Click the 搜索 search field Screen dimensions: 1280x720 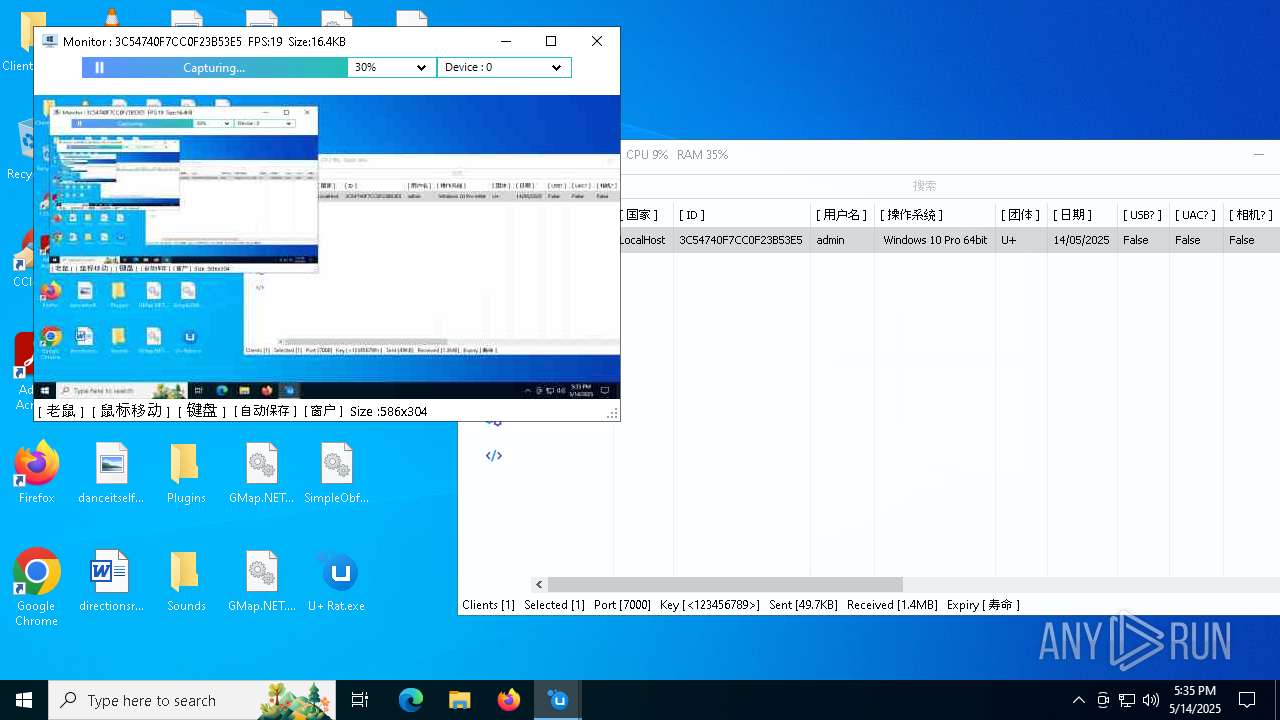tap(924, 186)
